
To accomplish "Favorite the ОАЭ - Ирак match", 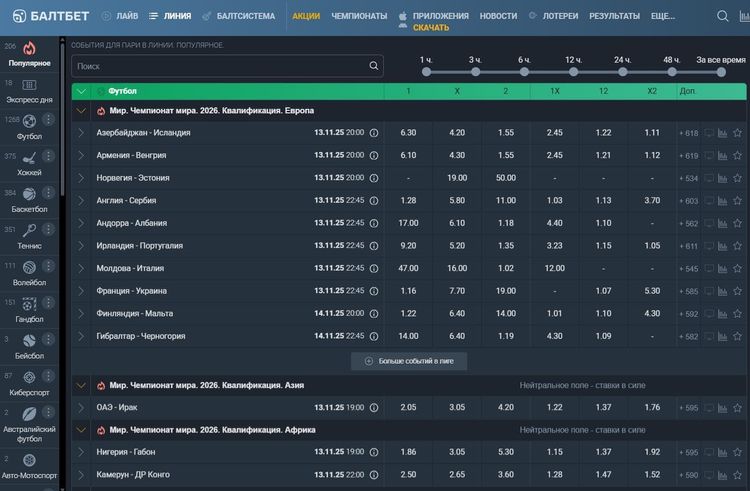I will click(x=738, y=407).
